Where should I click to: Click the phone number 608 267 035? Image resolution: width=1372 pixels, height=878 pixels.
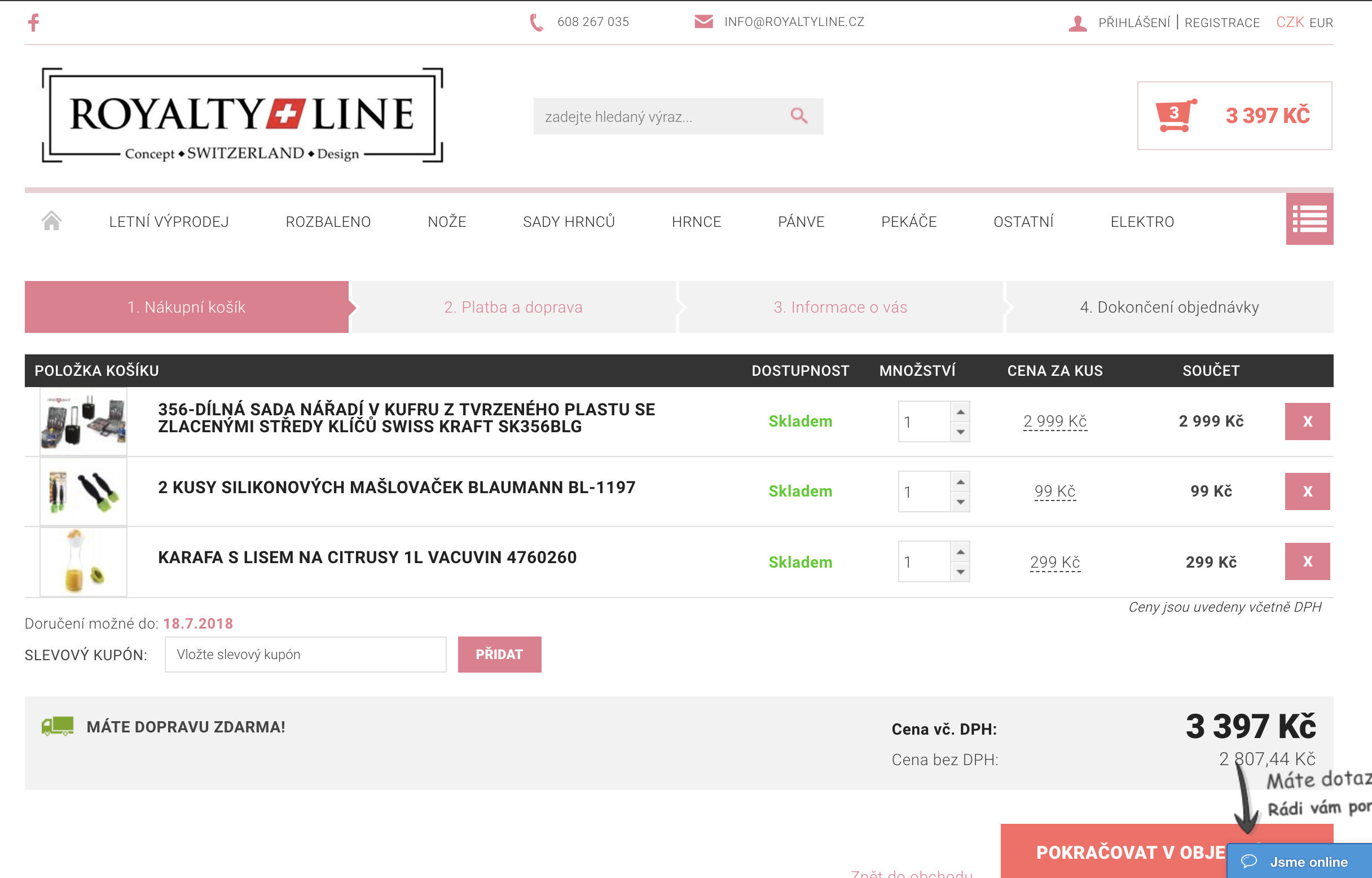(x=593, y=21)
